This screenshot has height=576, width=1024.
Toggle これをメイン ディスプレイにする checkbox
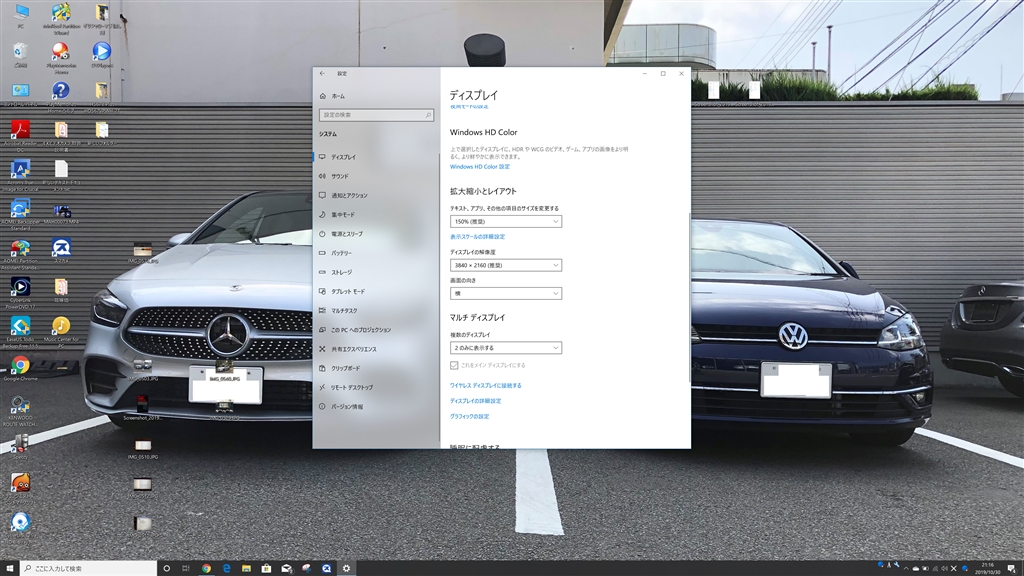(454, 365)
